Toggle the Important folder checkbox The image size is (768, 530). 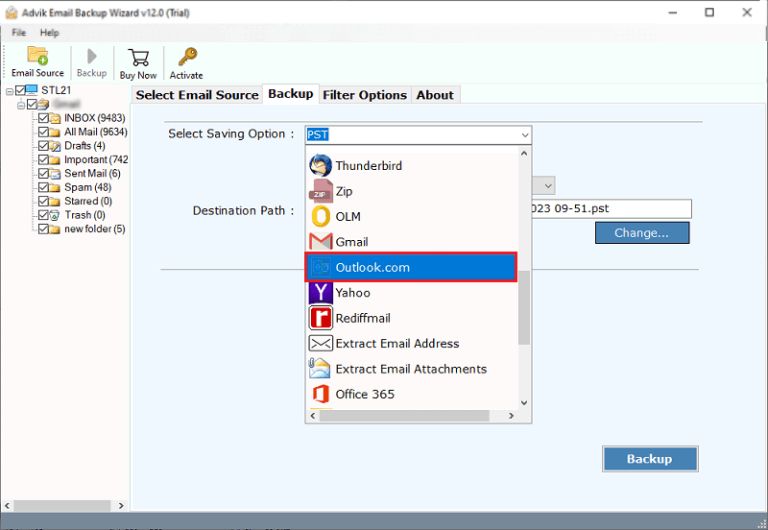(43, 160)
